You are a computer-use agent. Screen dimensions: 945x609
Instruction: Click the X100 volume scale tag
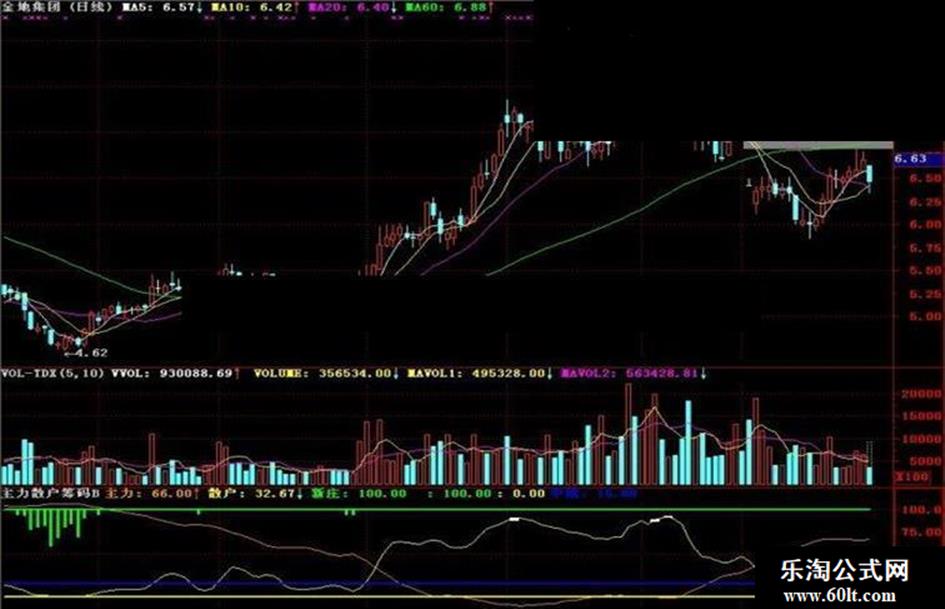click(x=912, y=477)
